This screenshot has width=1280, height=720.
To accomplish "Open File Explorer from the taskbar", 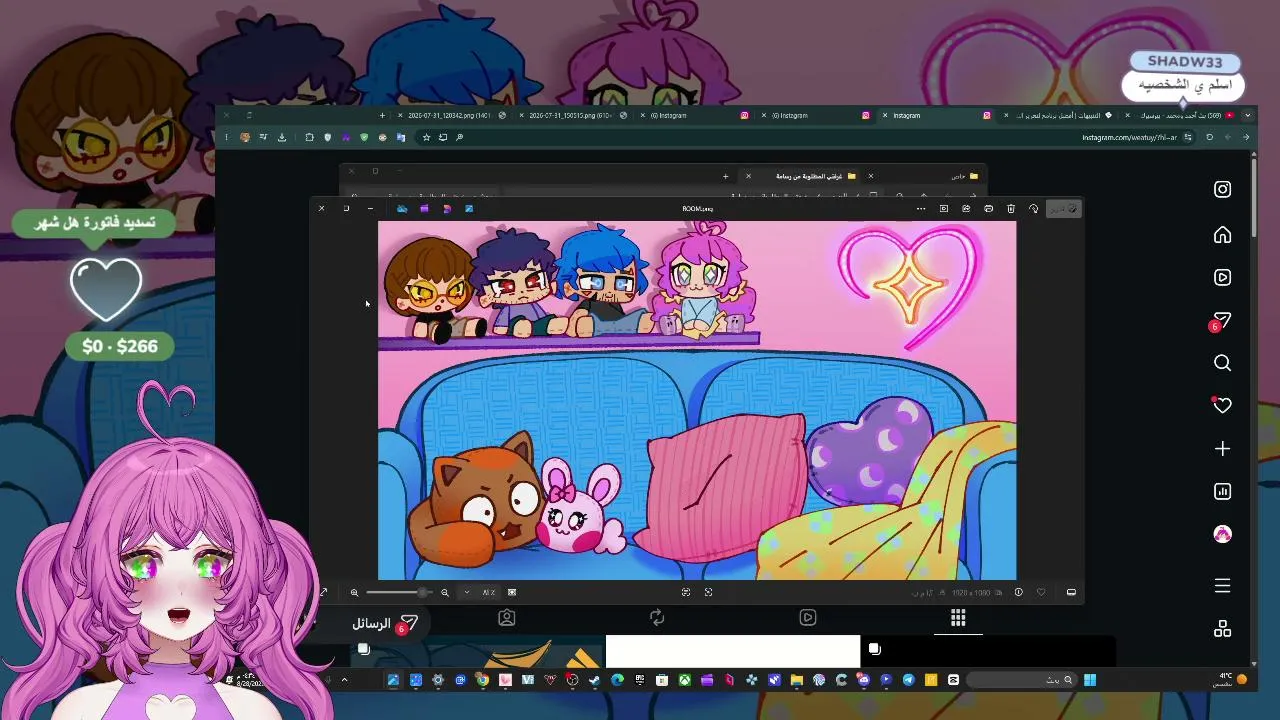I will [796, 680].
